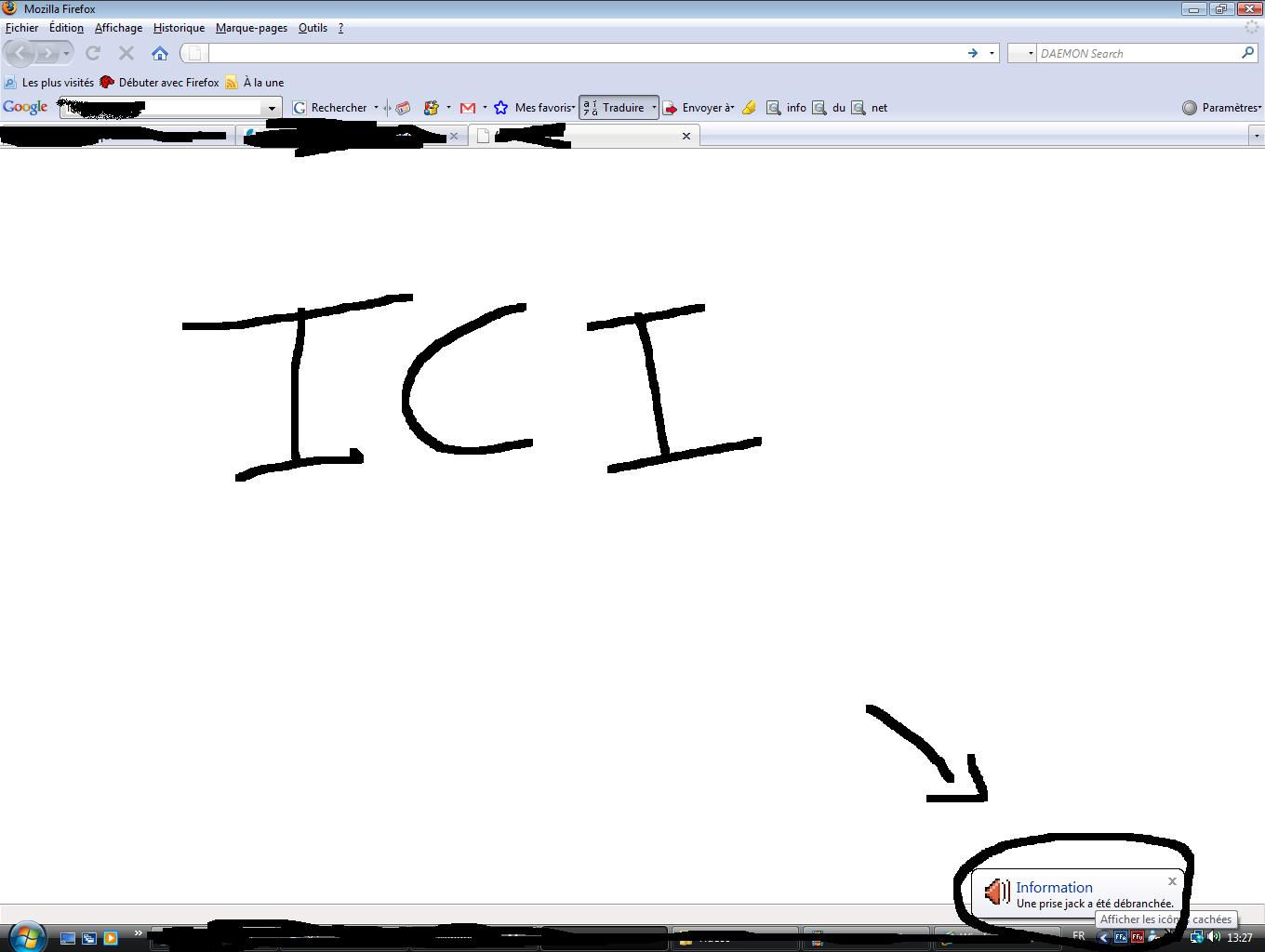1265x952 pixels.
Task: Find the word 'du' on page
Action: [829, 108]
